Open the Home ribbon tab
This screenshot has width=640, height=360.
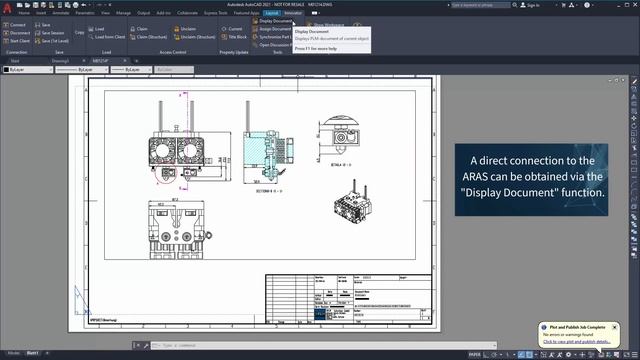24,13
